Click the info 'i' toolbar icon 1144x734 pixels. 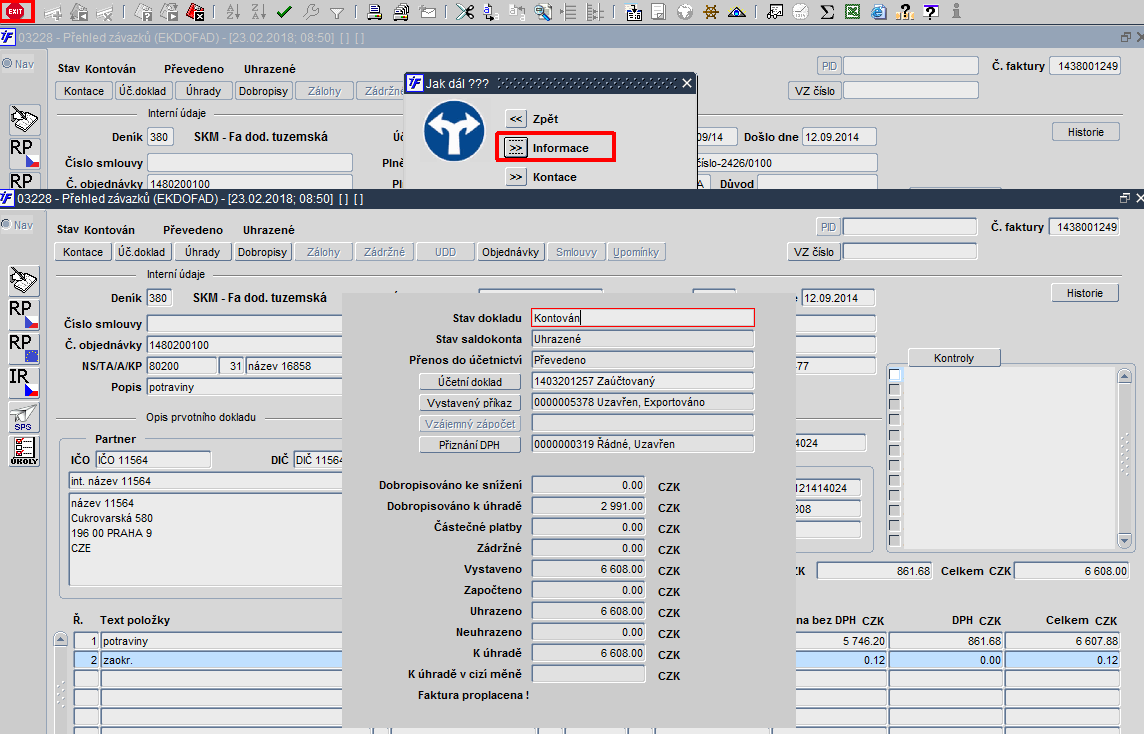(x=956, y=11)
